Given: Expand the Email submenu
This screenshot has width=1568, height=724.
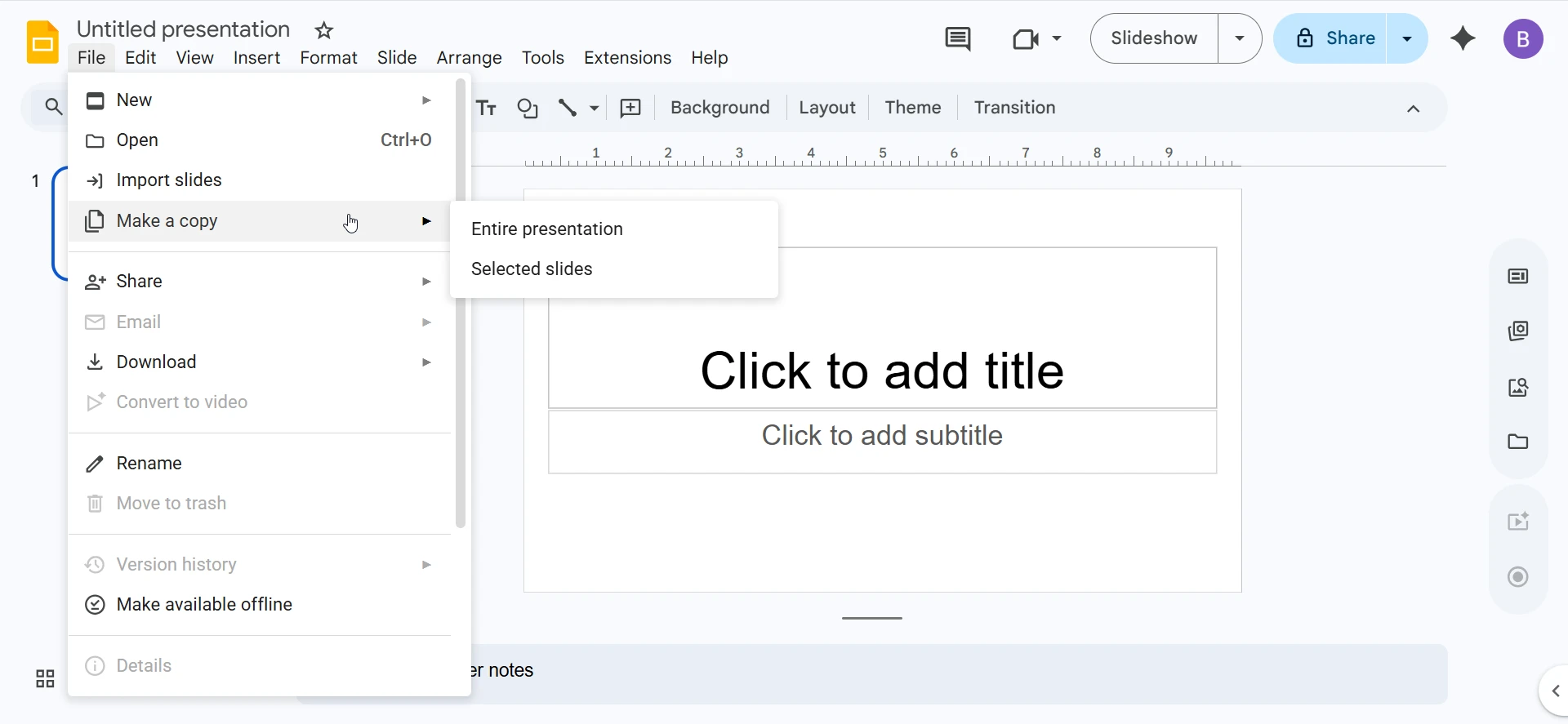Looking at the screenshot, I should coord(426,322).
